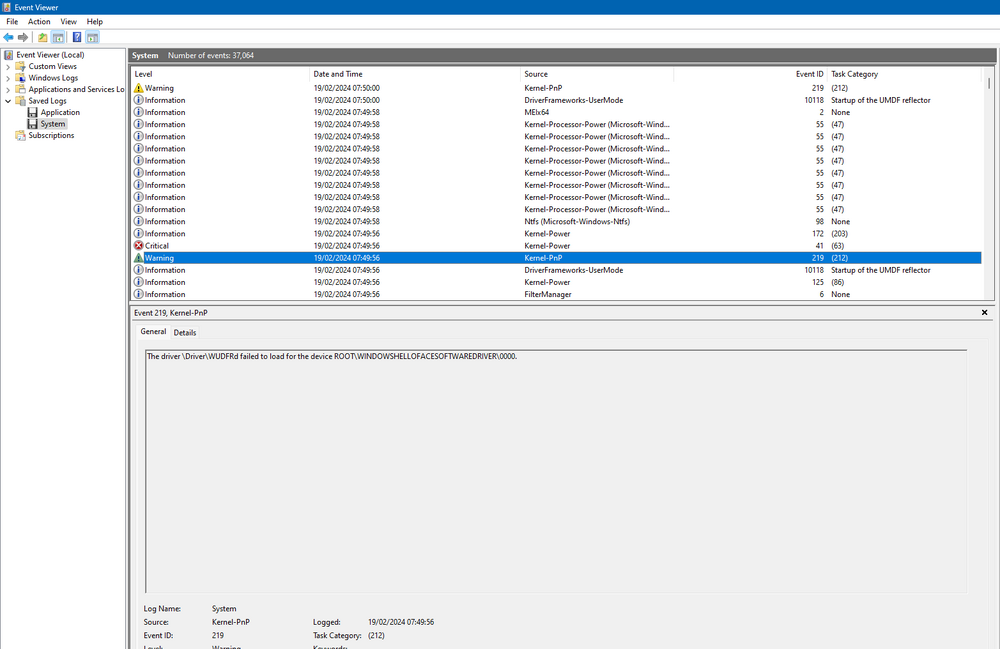Image resolution: width=1000 pixels, height=649 pixels.
Task: Click the Event Viewer (Local) root icon
Action: (8, 55)
